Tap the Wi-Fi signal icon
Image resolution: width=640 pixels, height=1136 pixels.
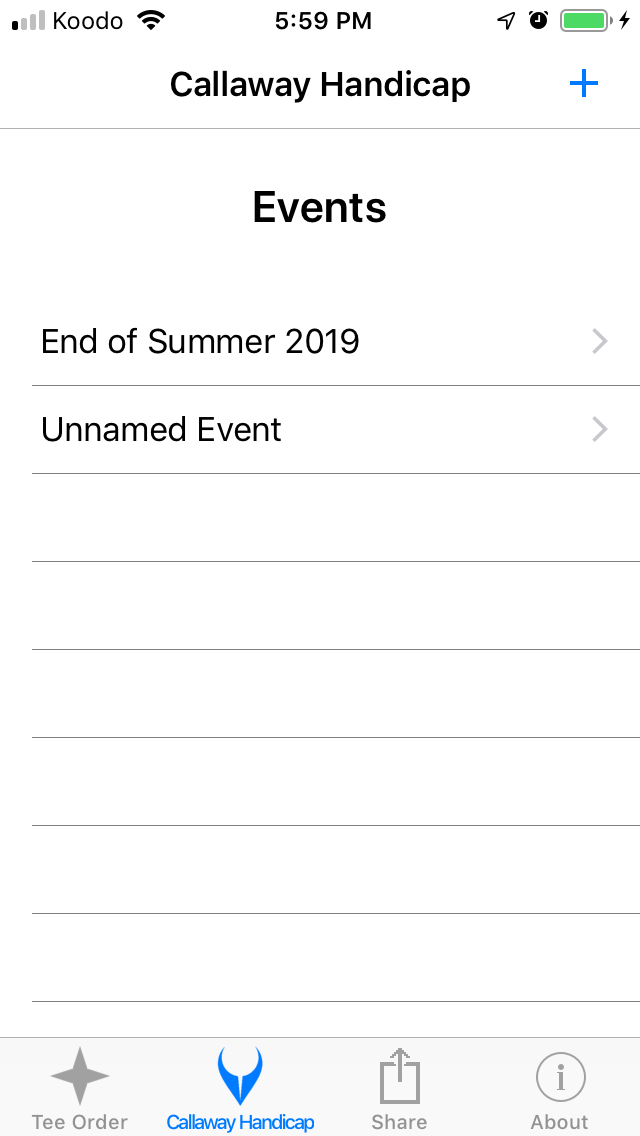point(148,18)
